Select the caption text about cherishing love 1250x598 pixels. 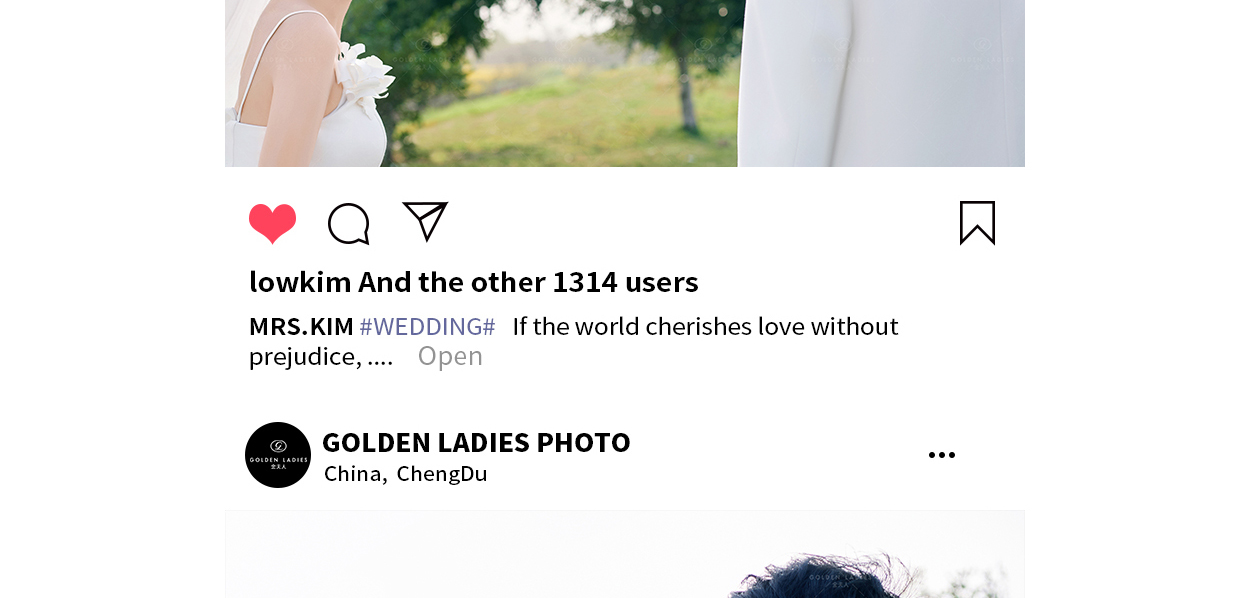(574, 341)
